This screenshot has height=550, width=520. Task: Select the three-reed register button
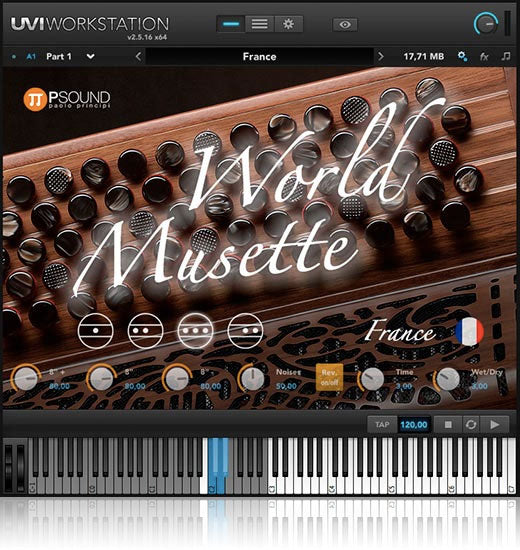[195, 330]
